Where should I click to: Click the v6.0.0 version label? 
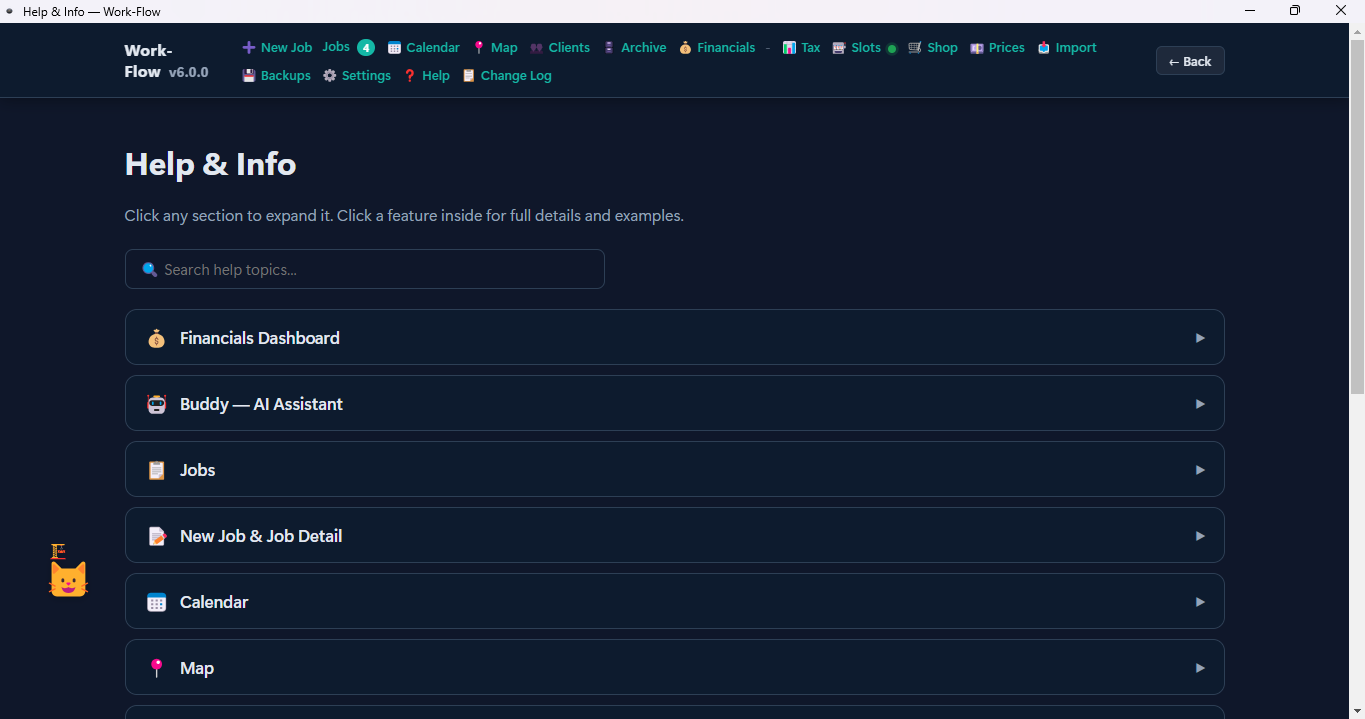188,73
